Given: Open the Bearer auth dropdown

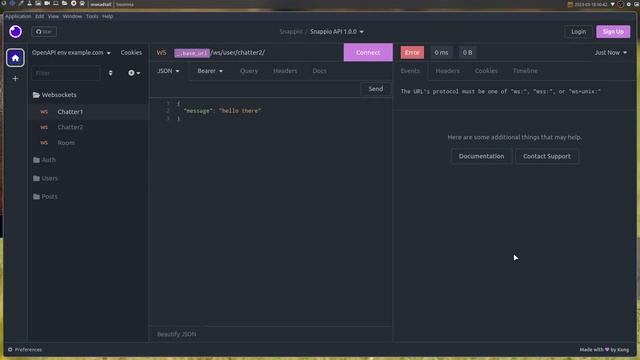Looking at the screenshot, I should click(x=210, y=71).
